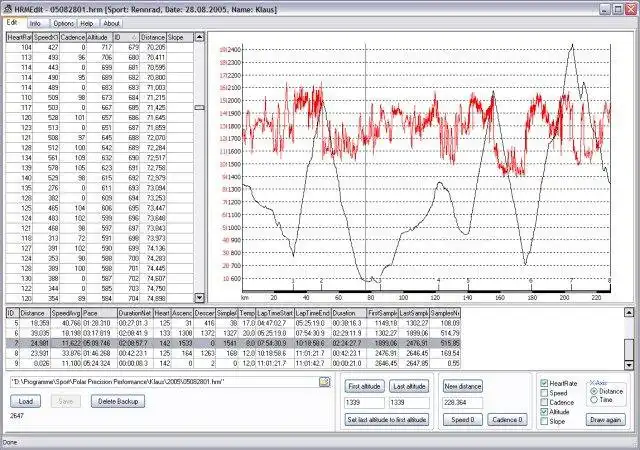Image resolution: width=640 pixels, height=450 pixels.
Task: Click lap marker 1 on chart
Action: click(x=293, y=281)
